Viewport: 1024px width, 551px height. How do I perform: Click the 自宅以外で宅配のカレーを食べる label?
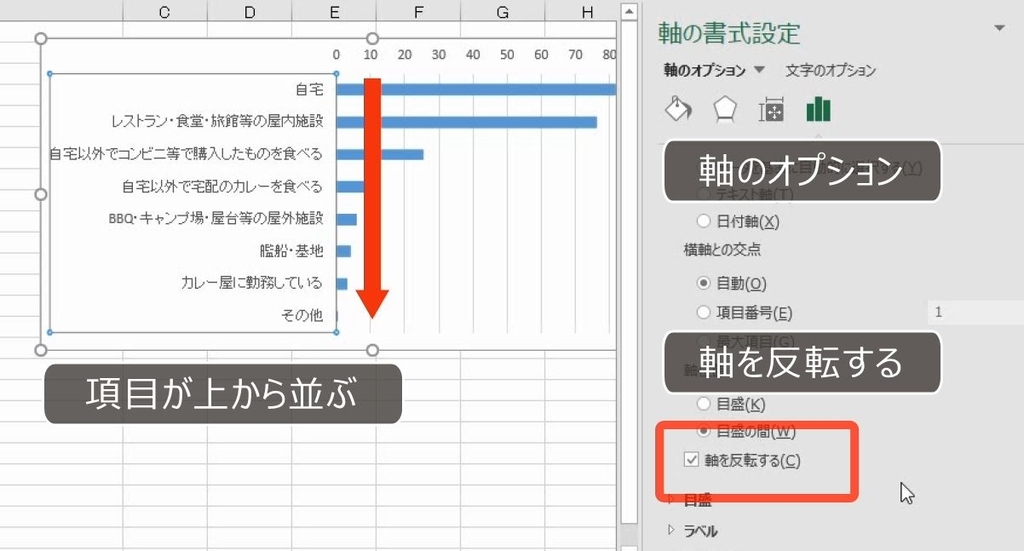tap(222, 187)
